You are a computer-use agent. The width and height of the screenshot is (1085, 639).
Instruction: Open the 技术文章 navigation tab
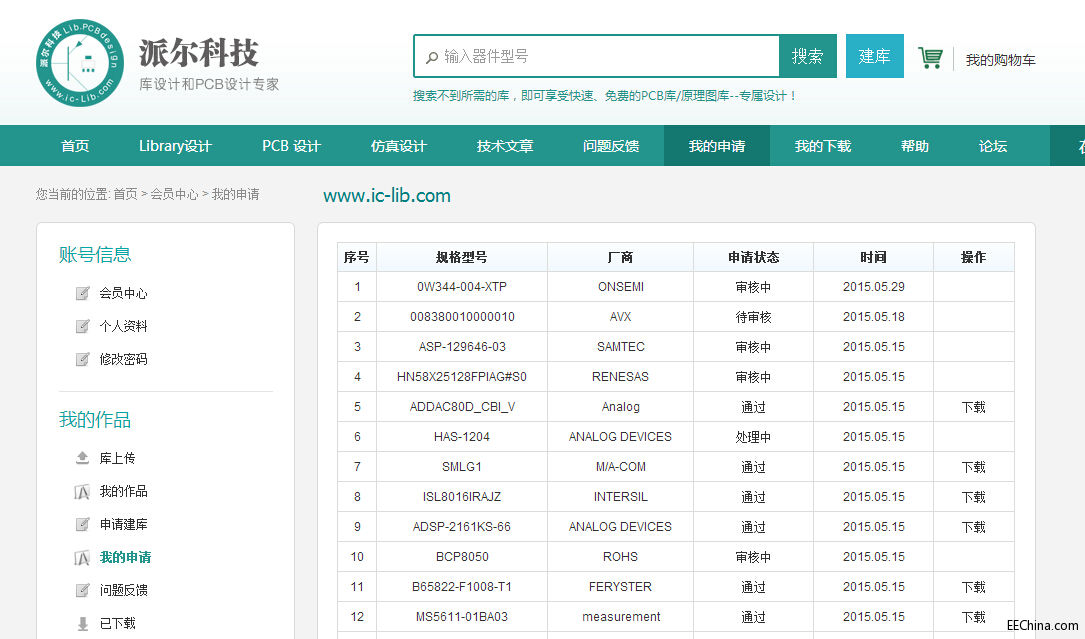(x=504, y=146)
